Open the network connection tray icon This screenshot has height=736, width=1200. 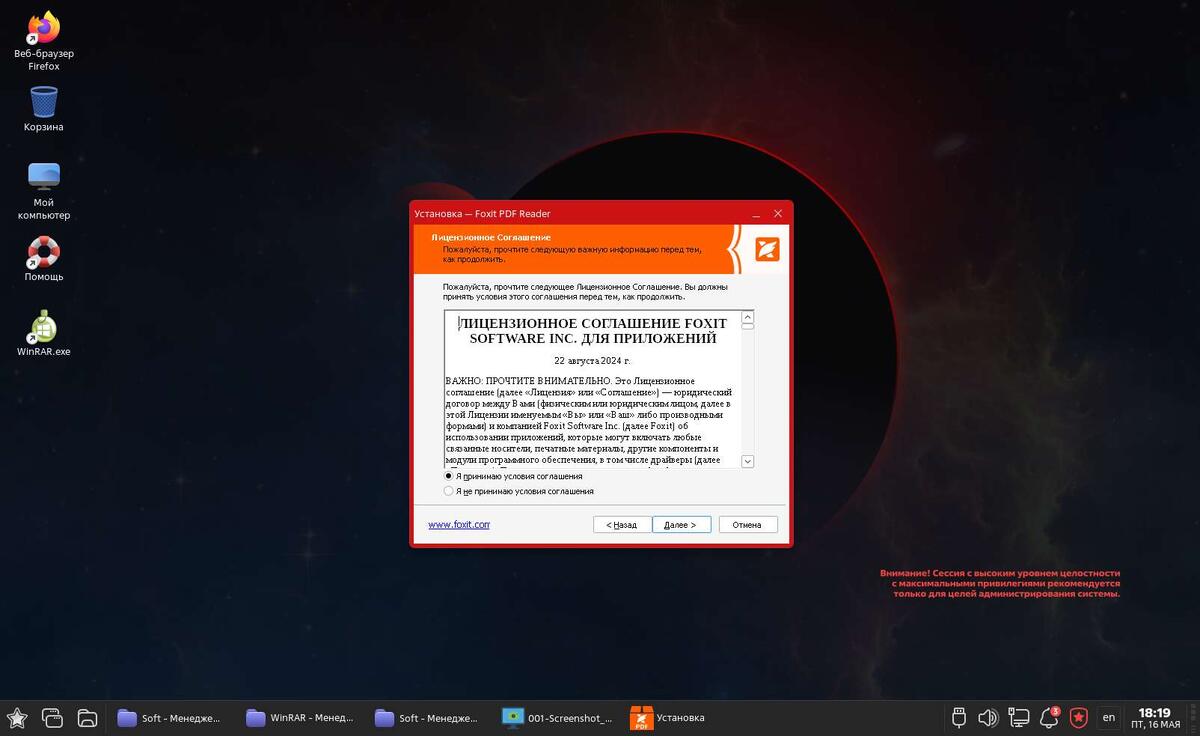point(1019,717)
